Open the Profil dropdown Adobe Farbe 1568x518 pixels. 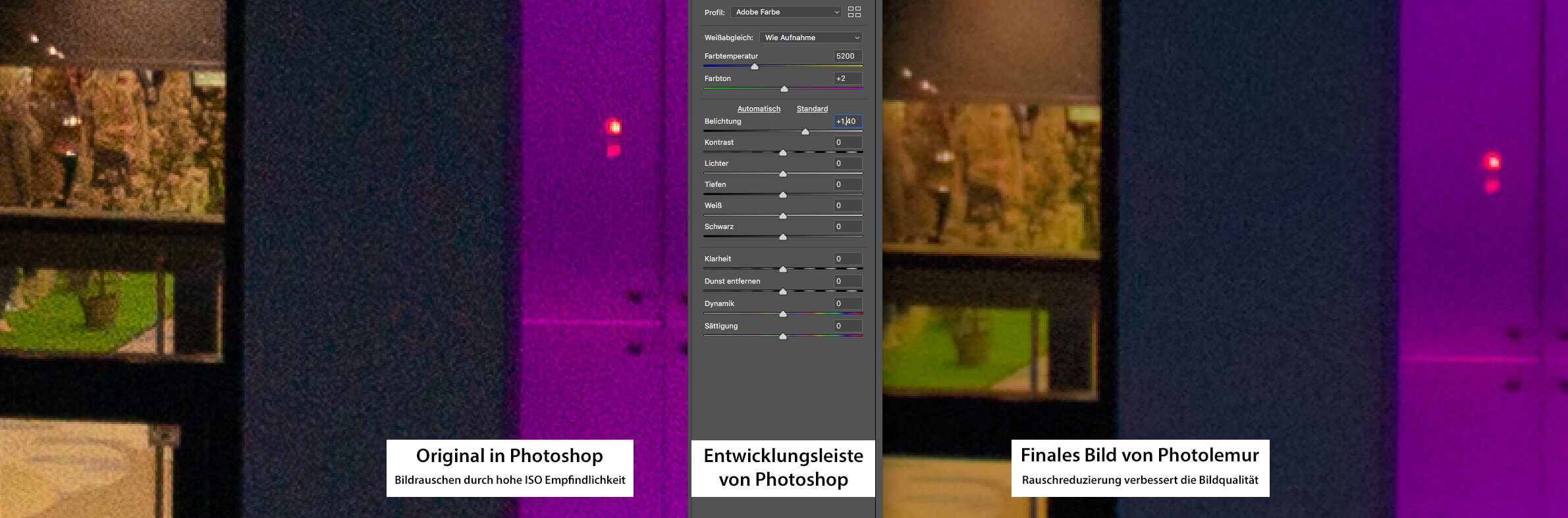click(x=786, y=12)
